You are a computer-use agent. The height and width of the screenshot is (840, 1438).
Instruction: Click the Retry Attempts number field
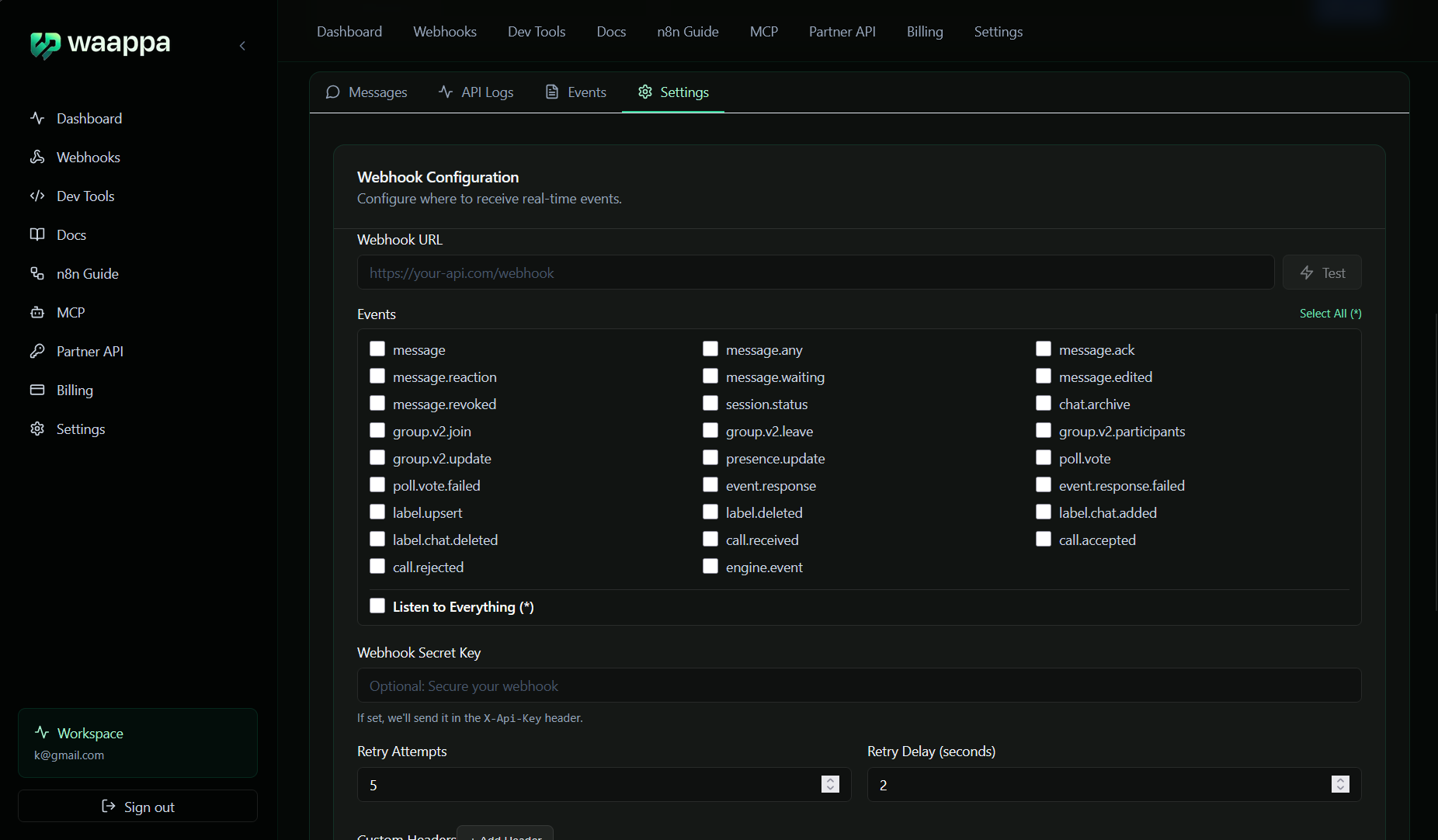pyautogui.click(x=604, y=784)
